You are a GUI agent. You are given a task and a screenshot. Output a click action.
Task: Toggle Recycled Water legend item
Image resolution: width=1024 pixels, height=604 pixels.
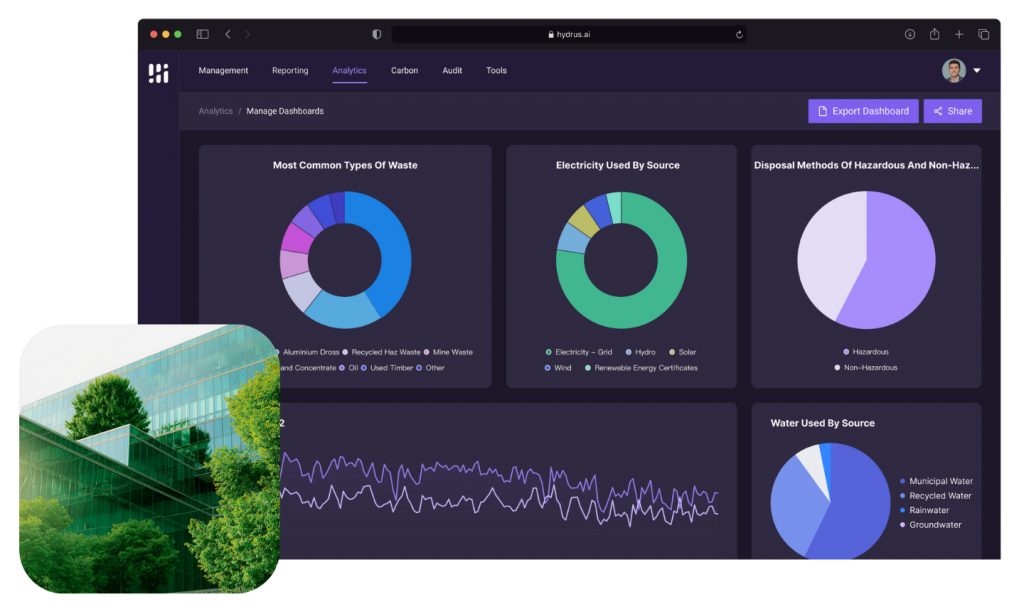(935, 496)
